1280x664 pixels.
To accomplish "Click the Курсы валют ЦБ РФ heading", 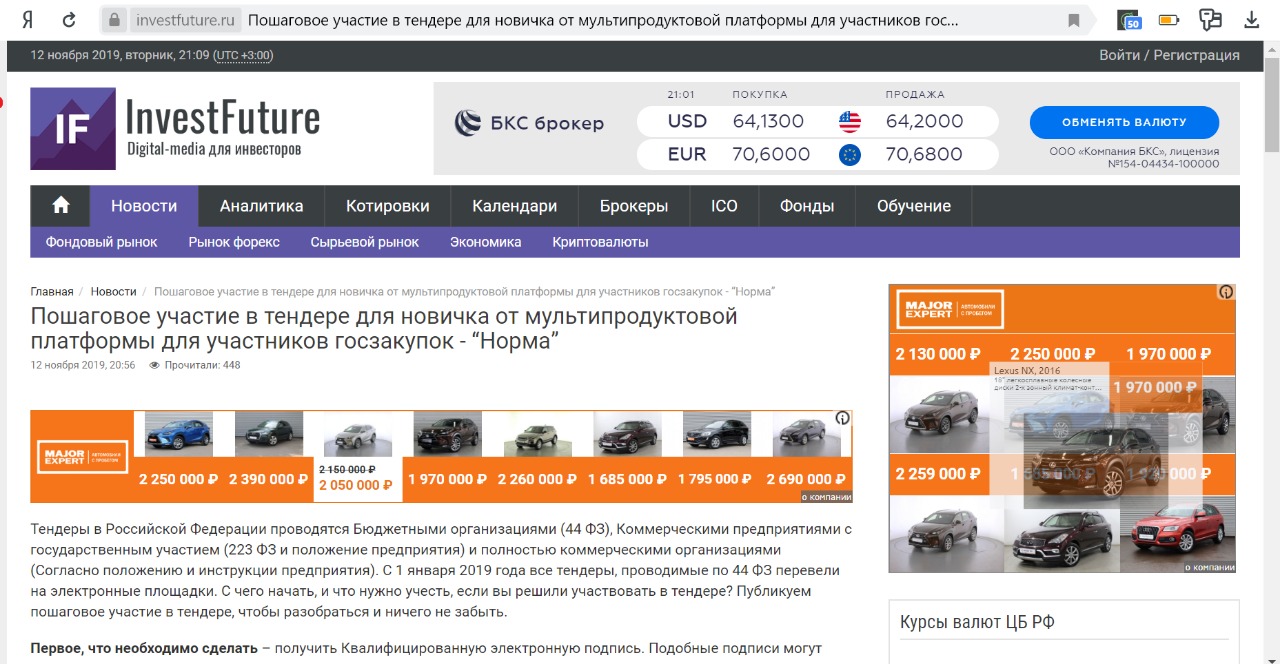I will [x=977, y=622].
